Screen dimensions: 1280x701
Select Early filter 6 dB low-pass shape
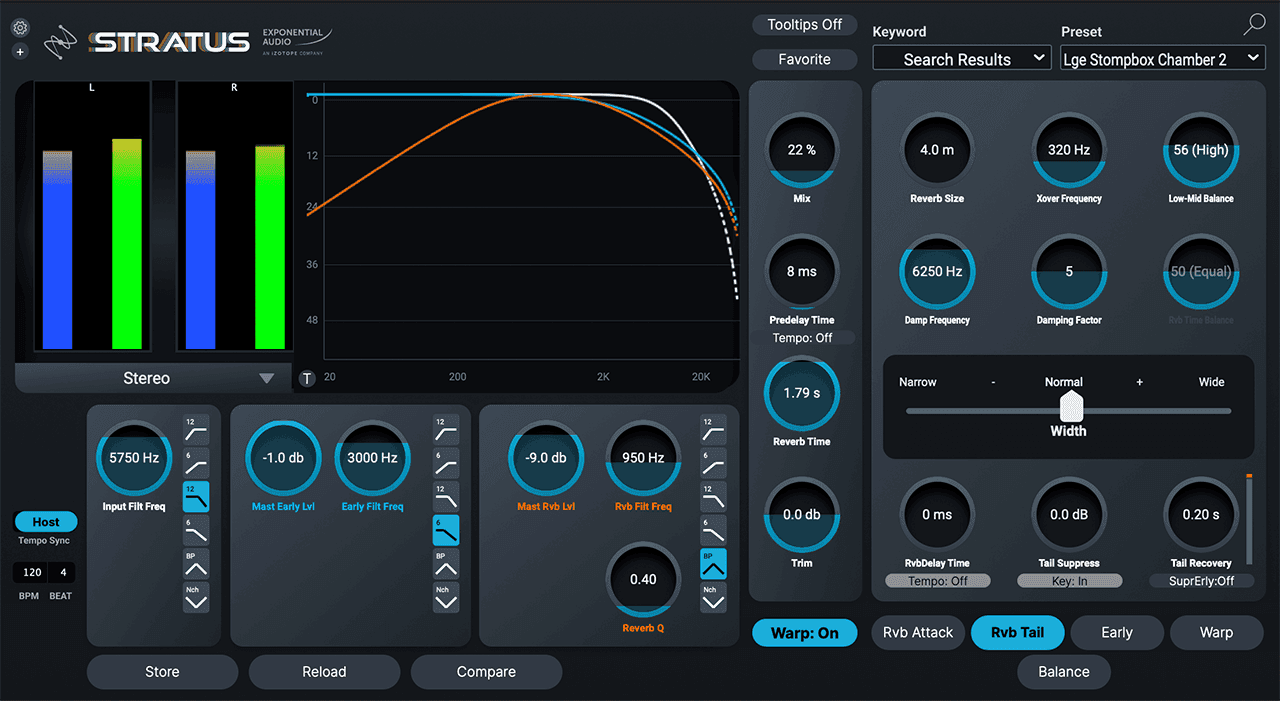pyautogui.click(x=446, y=530)
